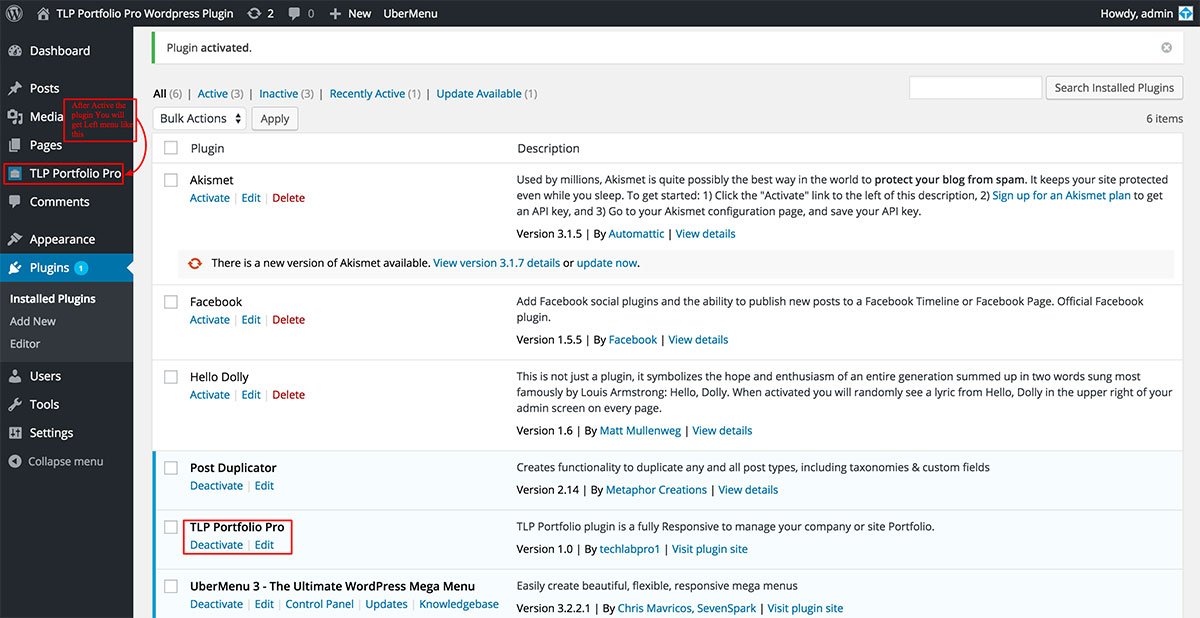Open Sign up for an Akismet plan link

click(1061, 196)
